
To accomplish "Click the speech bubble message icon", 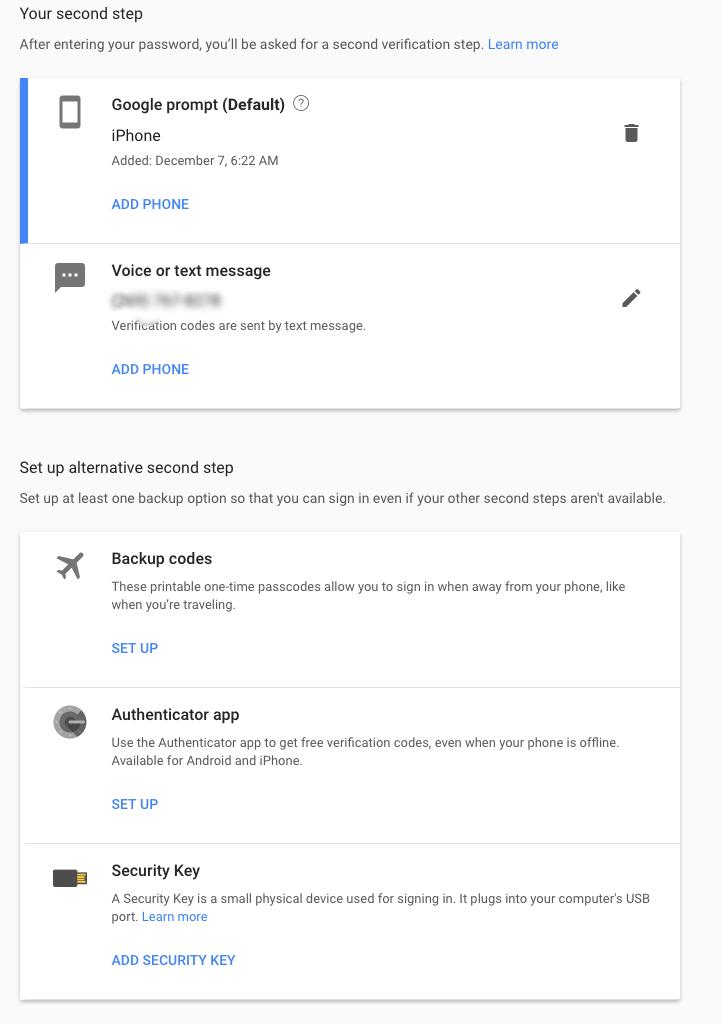I will (70, 277).
